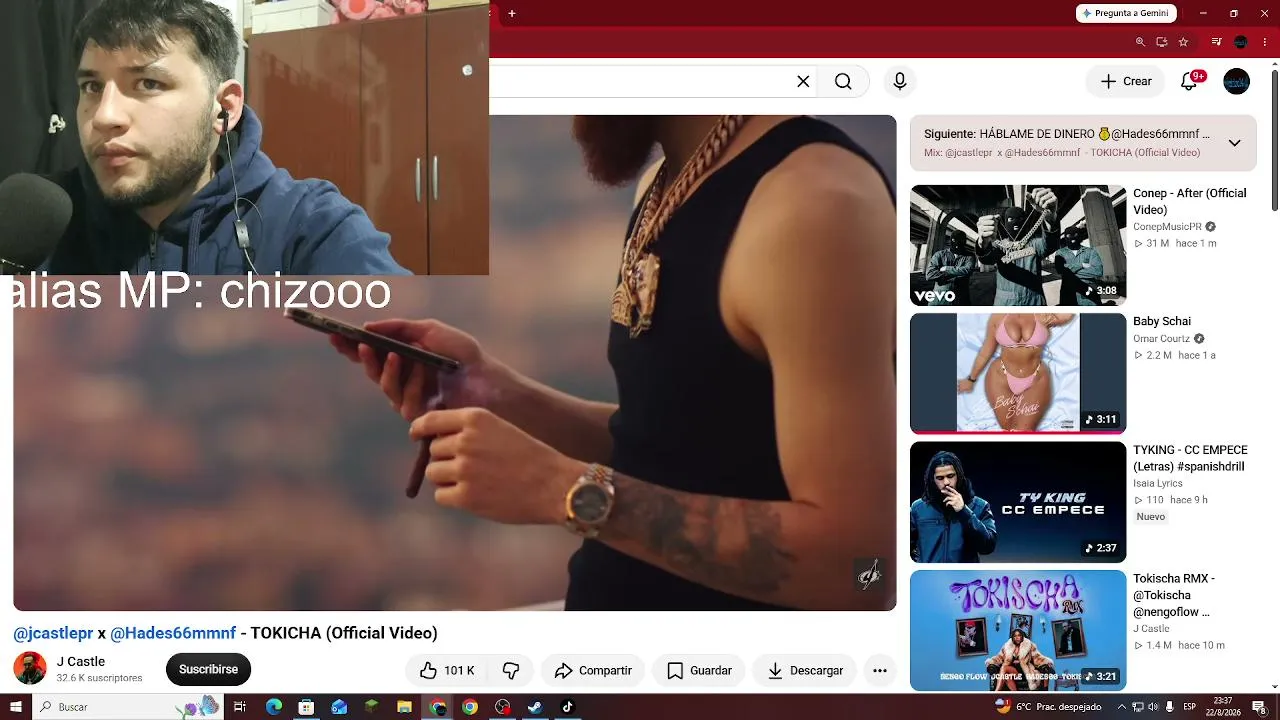
Task: Start voice search with the microphone icon
Action: 900,81
